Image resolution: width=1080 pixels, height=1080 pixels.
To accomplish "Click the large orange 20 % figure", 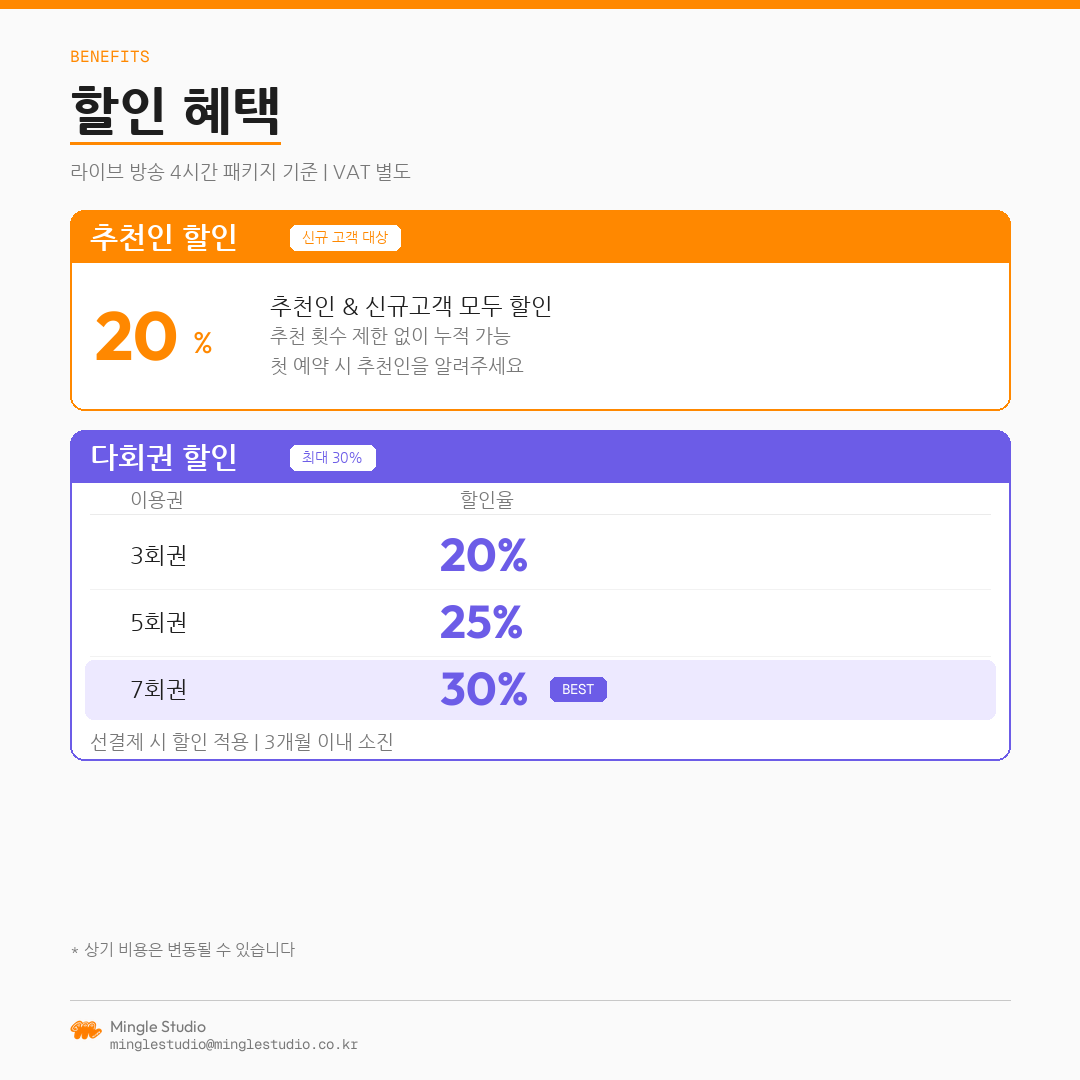I will (150, 338).
